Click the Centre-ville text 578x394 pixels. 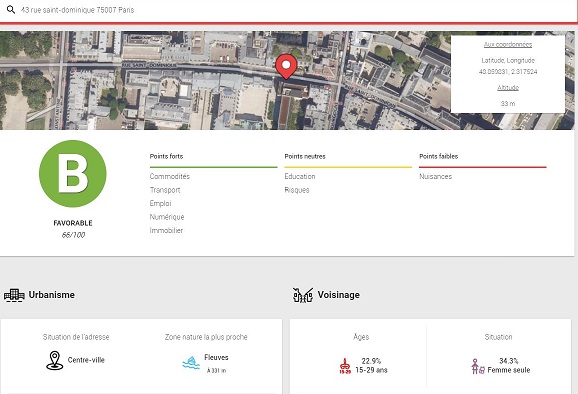pos(86,360)
